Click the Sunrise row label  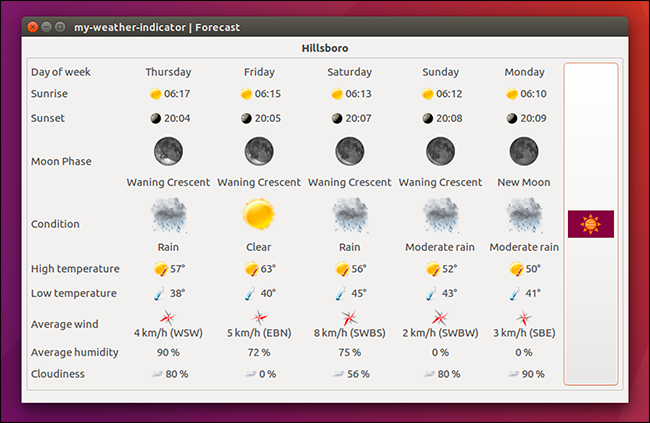49,94
